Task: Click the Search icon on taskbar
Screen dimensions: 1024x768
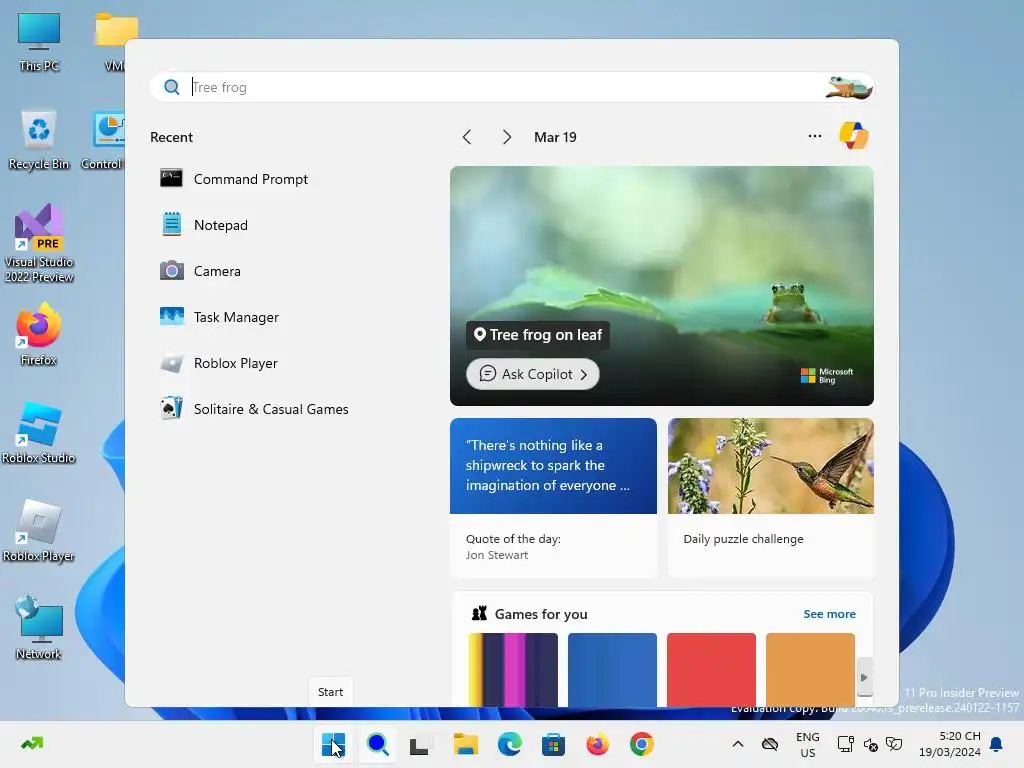Action: tap(377, 744)
